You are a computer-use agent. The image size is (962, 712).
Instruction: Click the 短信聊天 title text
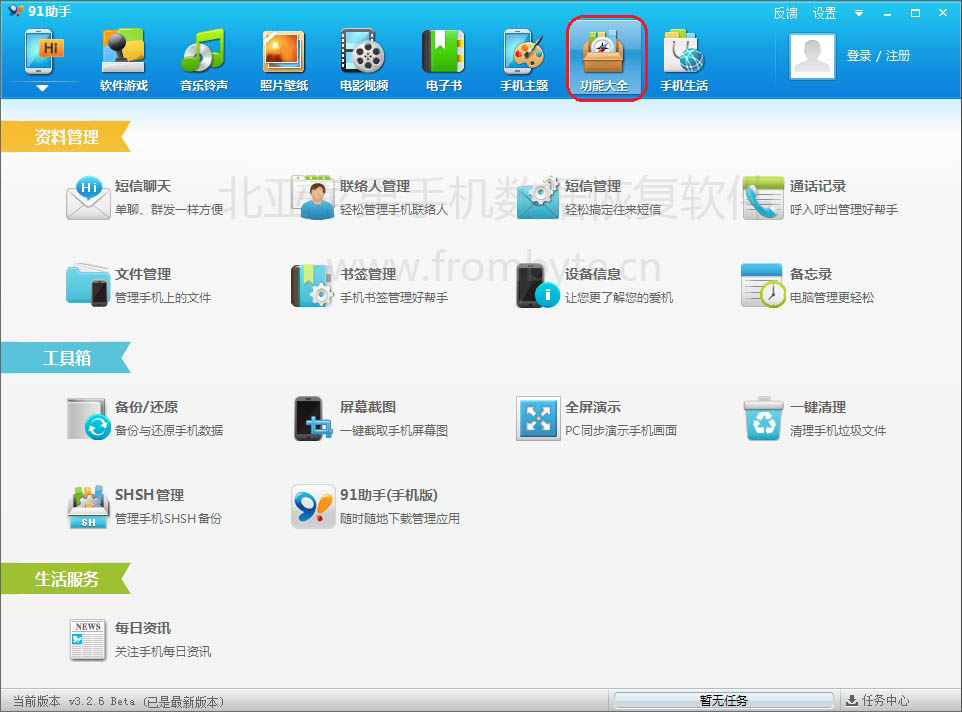point(143,186)
